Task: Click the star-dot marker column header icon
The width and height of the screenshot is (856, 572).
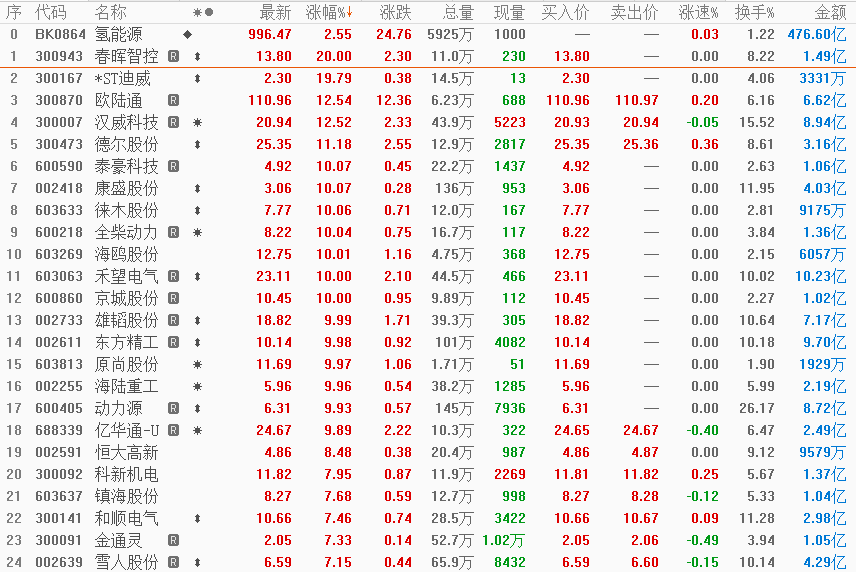Action: (x=203, y=12)
